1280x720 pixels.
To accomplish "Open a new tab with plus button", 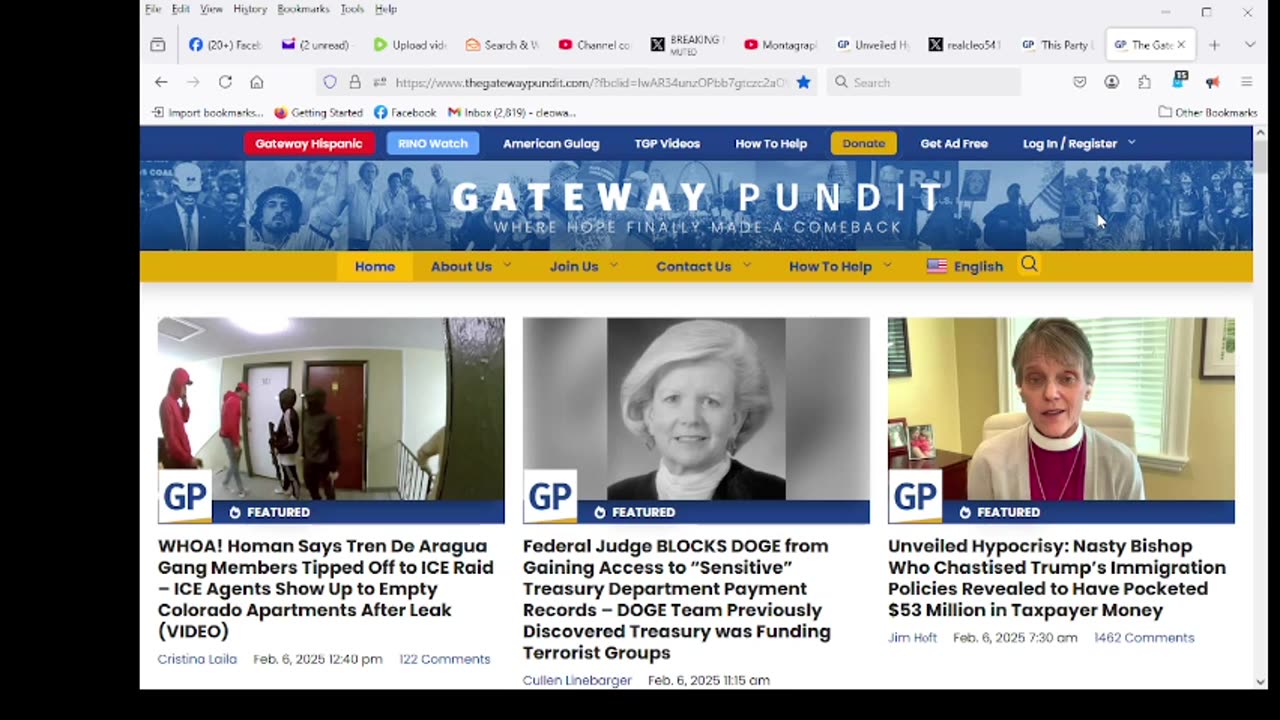I will coord(1214,45).
